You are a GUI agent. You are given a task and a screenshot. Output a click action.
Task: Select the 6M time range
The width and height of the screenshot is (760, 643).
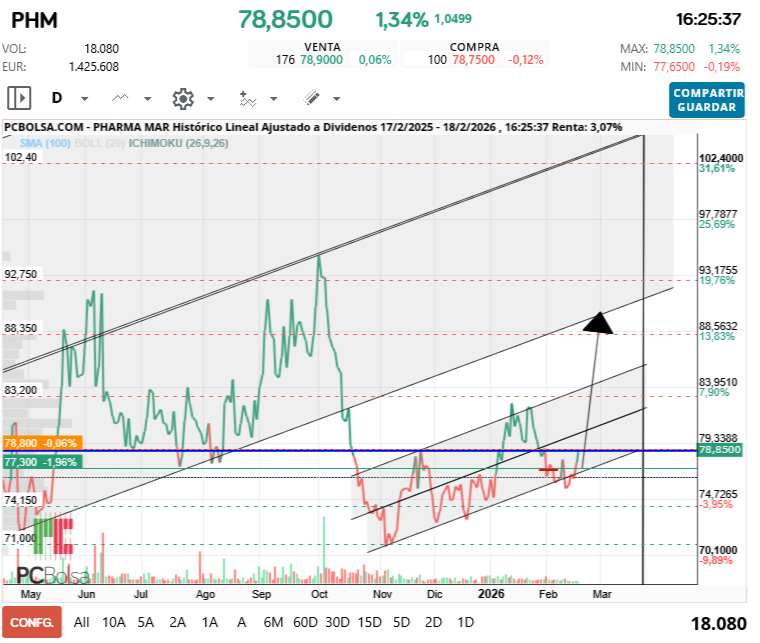pyautogui.click(x=273, y=621)
